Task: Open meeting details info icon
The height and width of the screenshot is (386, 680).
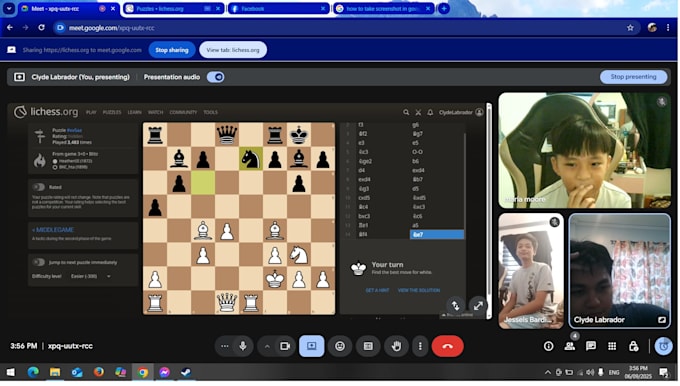Action: click(x=549, y=346)
